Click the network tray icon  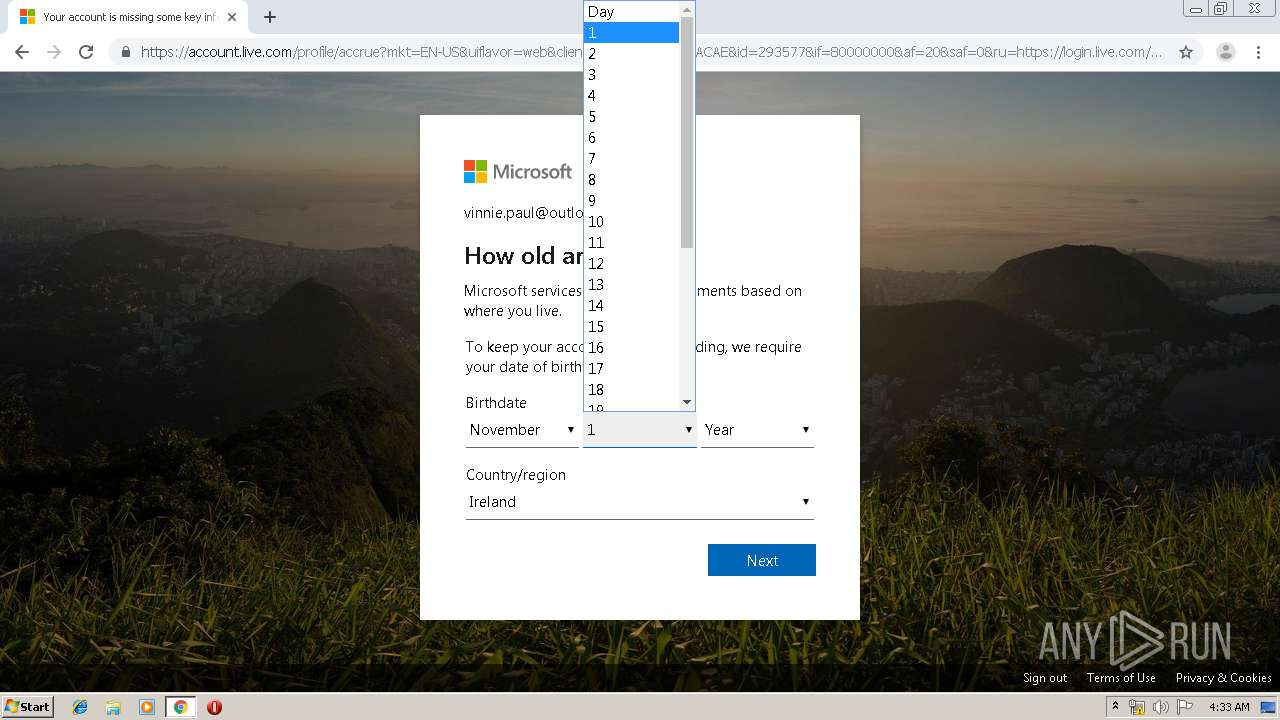(x=1137, y=707)
